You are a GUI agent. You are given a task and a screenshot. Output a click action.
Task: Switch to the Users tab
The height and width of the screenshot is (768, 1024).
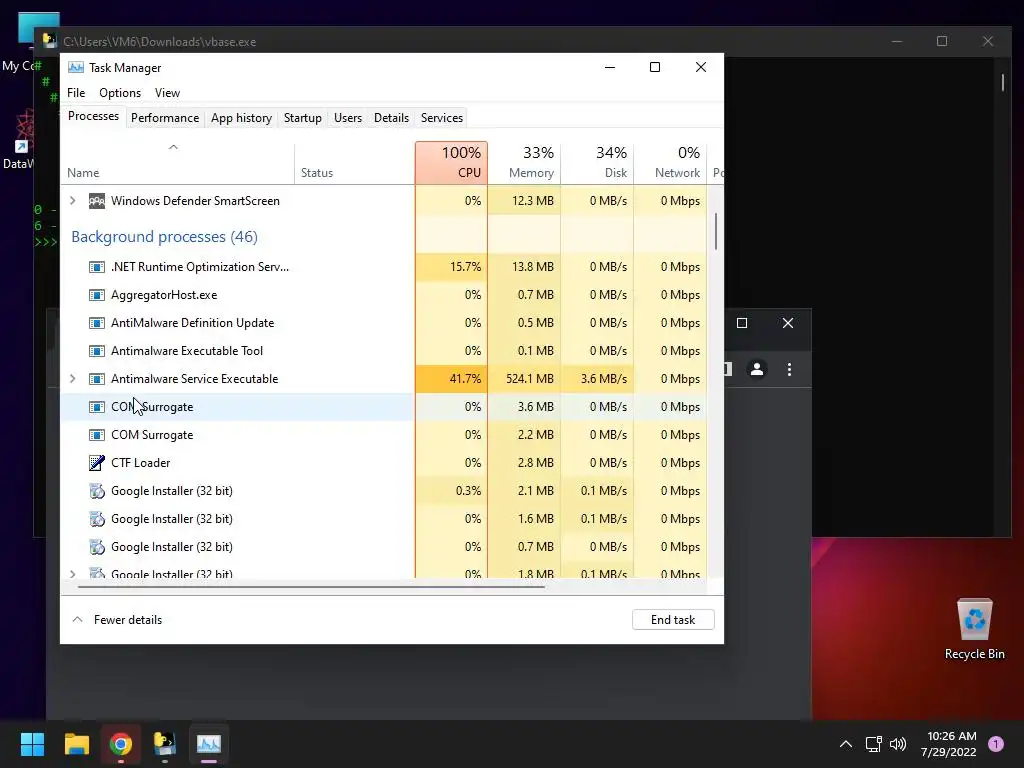[347, 118]
